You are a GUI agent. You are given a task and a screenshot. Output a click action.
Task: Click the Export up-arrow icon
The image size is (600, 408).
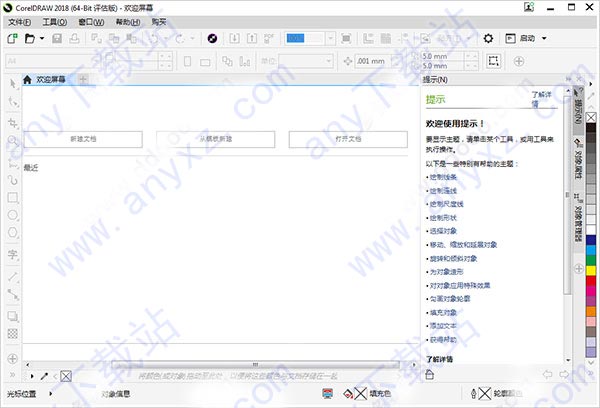pos(252,38)
